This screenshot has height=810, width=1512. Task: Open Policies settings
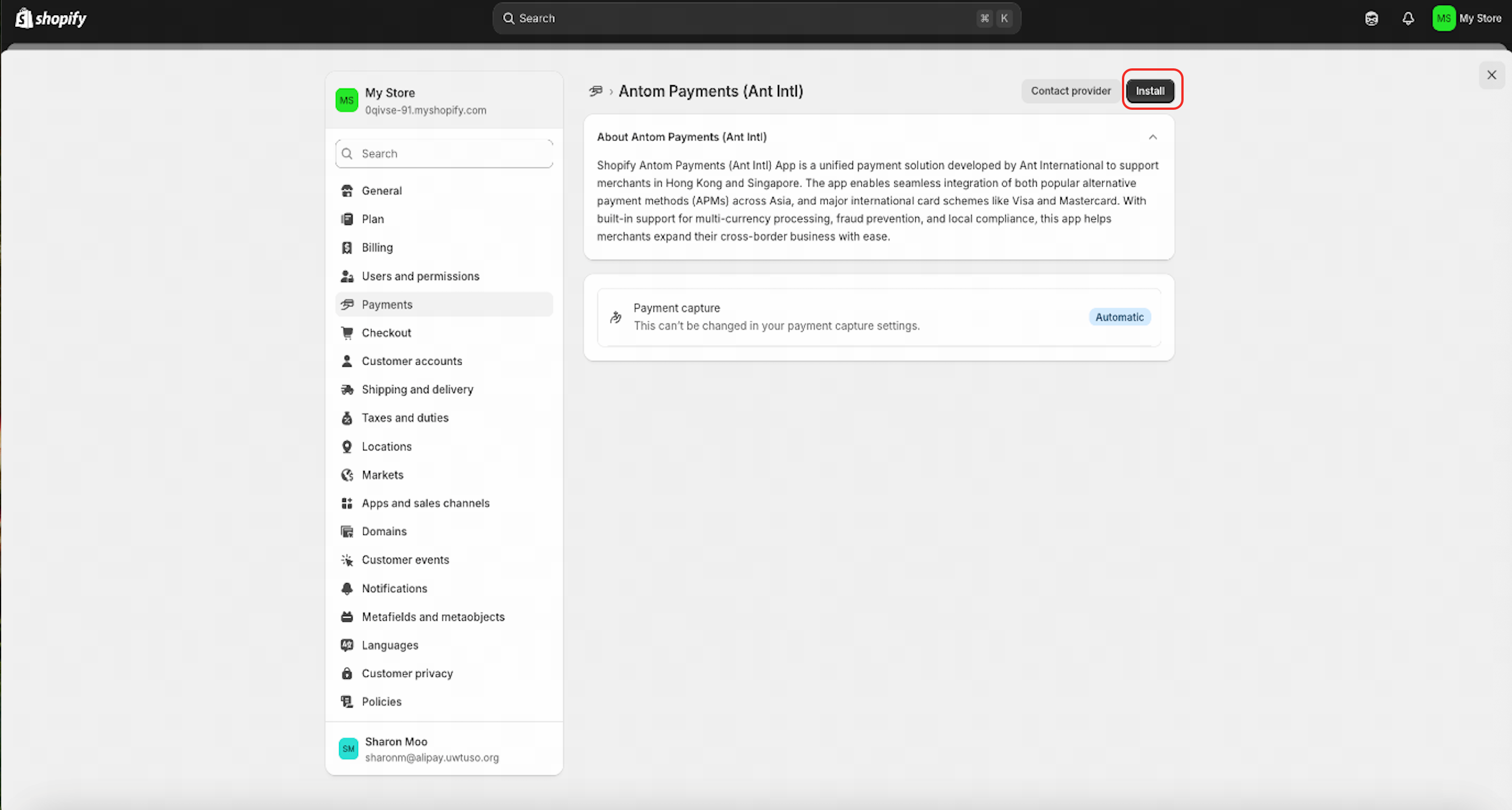click(x=444, y=701)
